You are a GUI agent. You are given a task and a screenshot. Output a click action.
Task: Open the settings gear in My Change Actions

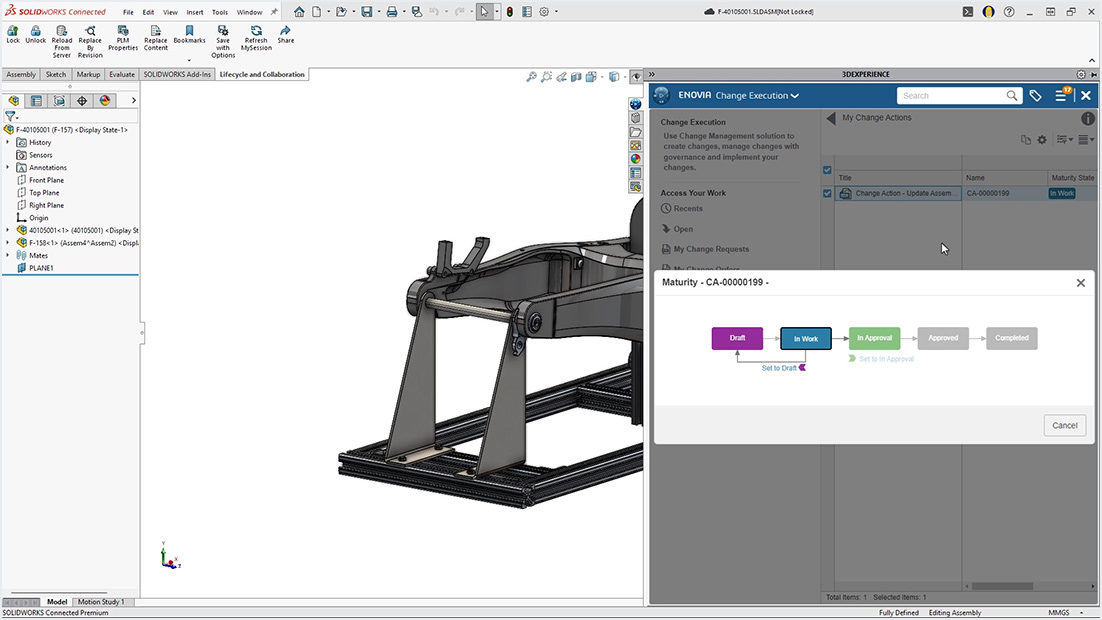(1042, 140)
